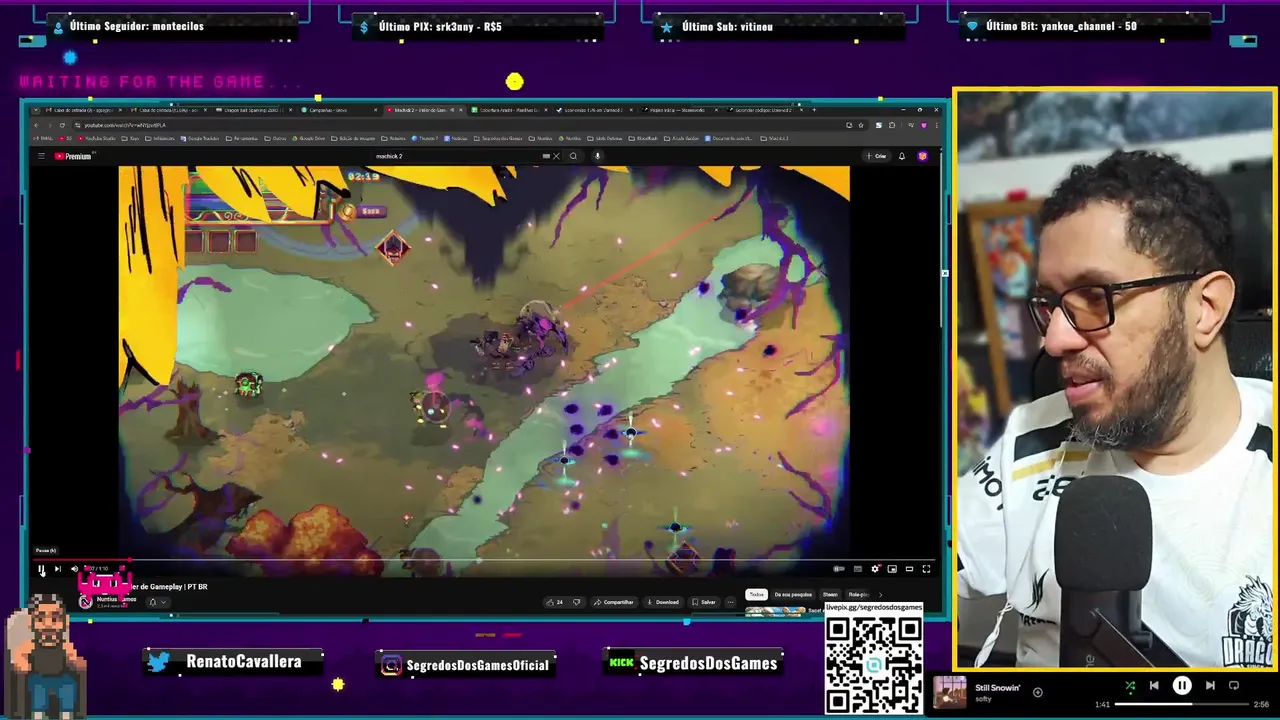1280x720 pixels.
Task: Open the YouTube account avatar
Action: click(923, 156)
